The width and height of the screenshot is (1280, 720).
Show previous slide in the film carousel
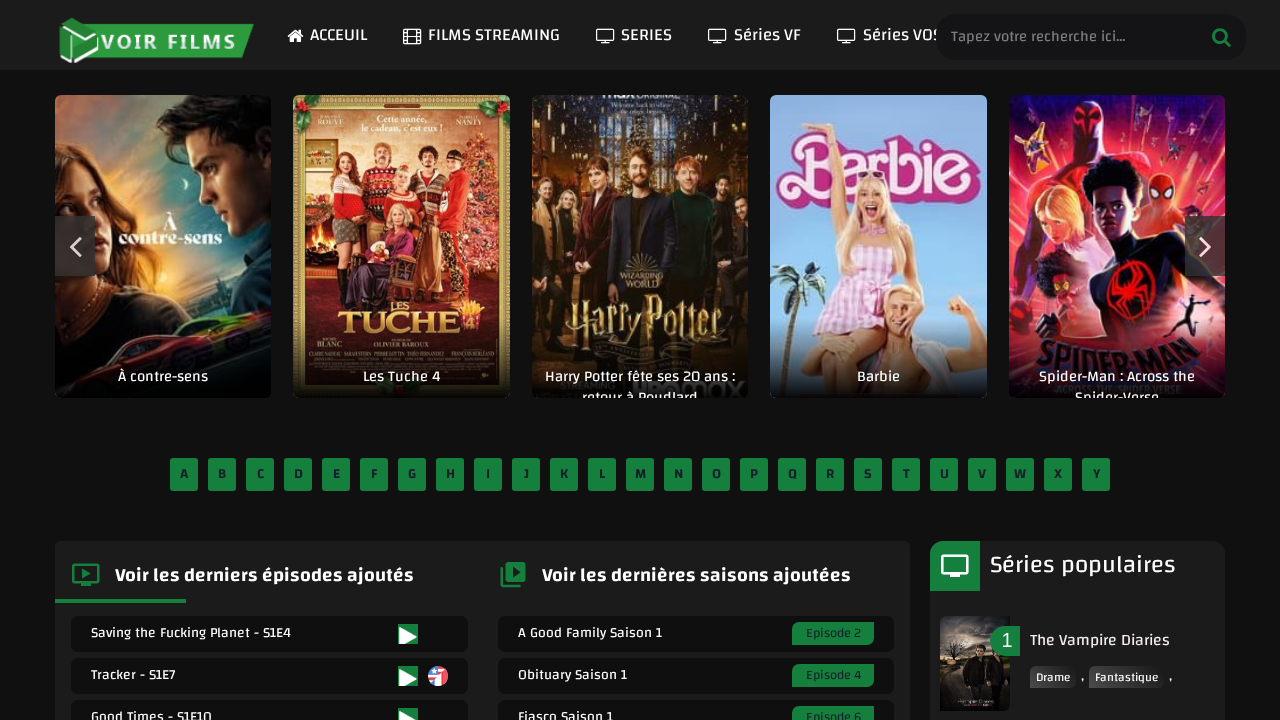pos(75,246)
